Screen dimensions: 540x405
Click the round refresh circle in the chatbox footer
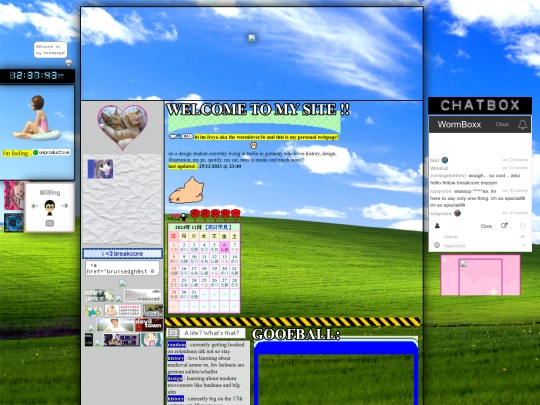pos(522,226)
